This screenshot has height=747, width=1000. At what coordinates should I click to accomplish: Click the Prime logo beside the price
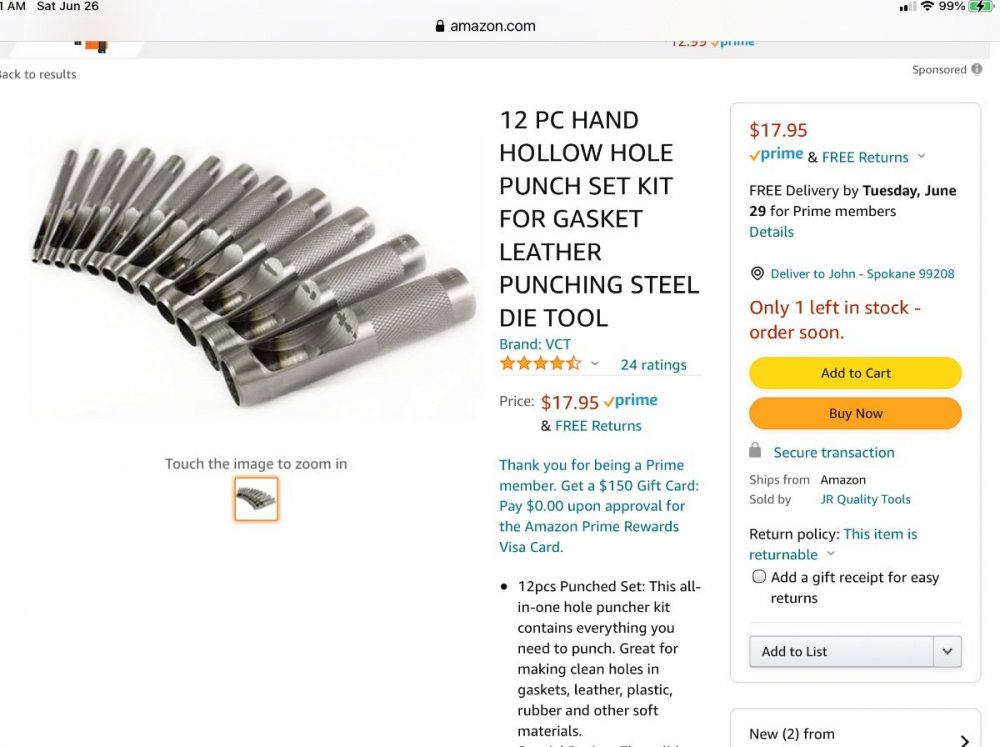pos(631,401)
